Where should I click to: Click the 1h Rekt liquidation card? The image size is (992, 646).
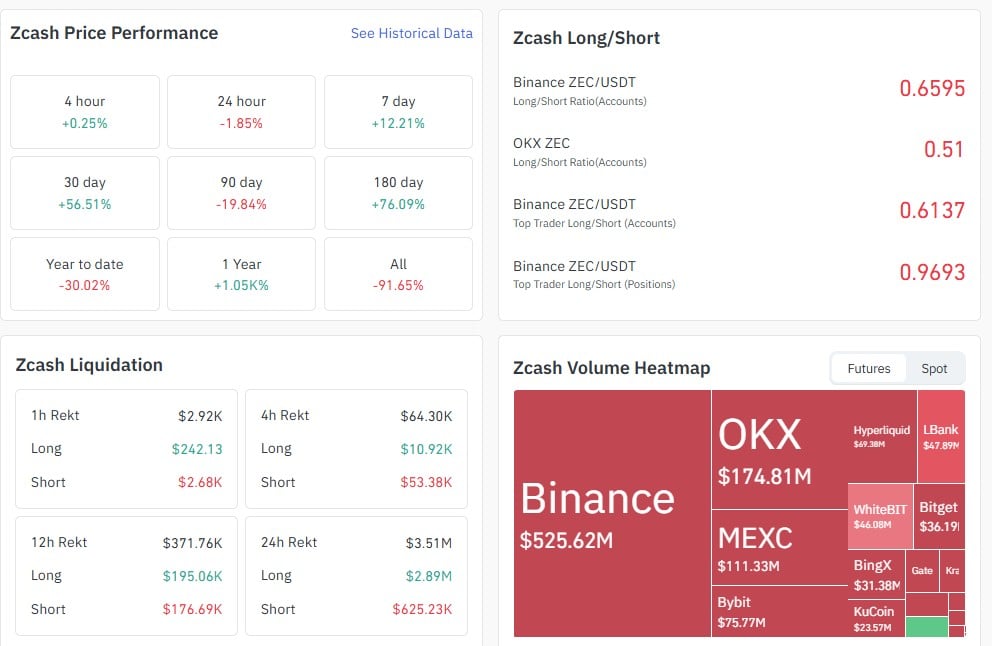click(x=126, y=448)
